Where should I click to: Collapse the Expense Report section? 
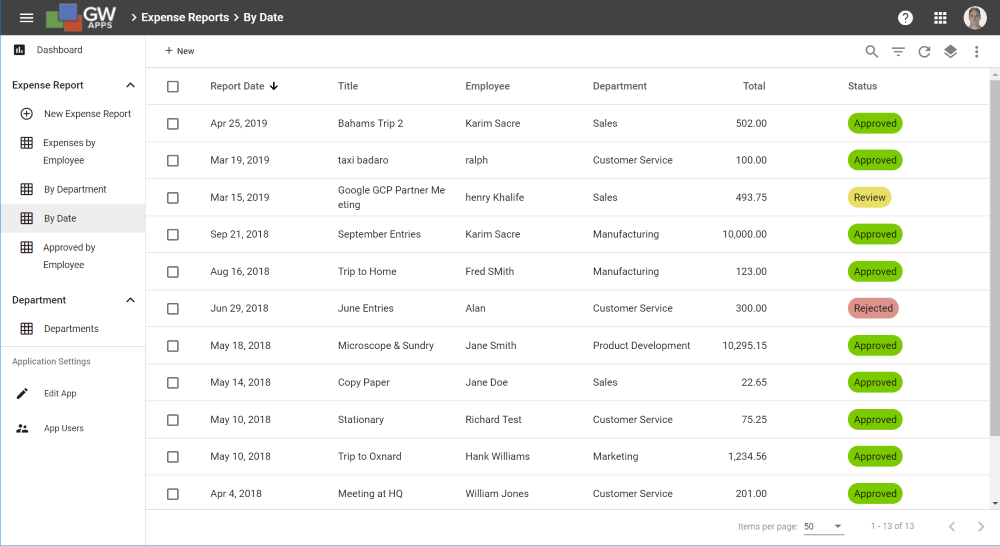[x=130, y=85]
